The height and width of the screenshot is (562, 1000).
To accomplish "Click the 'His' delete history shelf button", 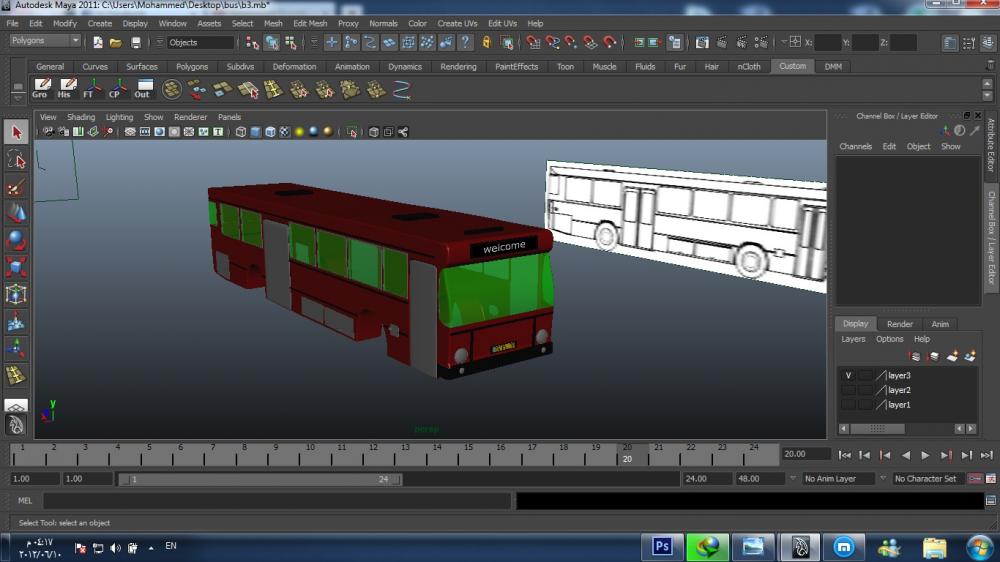I will pos(66,89).
